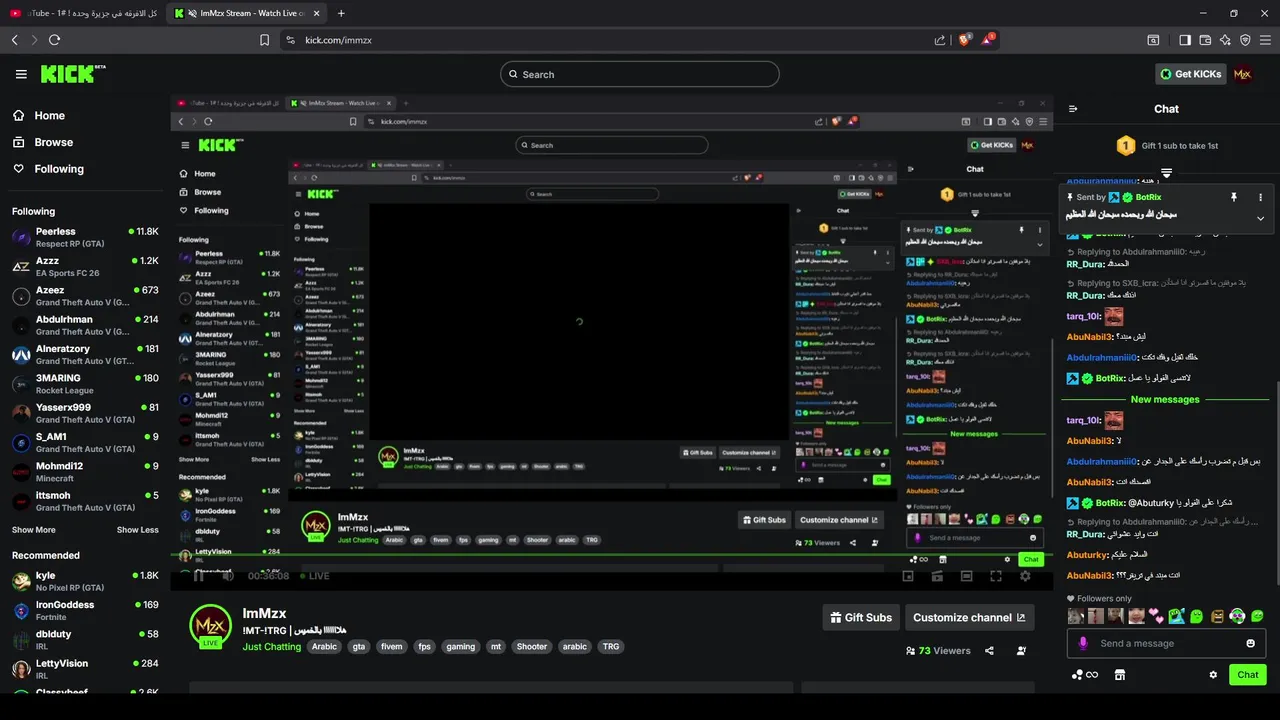Collapse the chat panel icon
This screenshot has width=1280, height=720.
1073,109
